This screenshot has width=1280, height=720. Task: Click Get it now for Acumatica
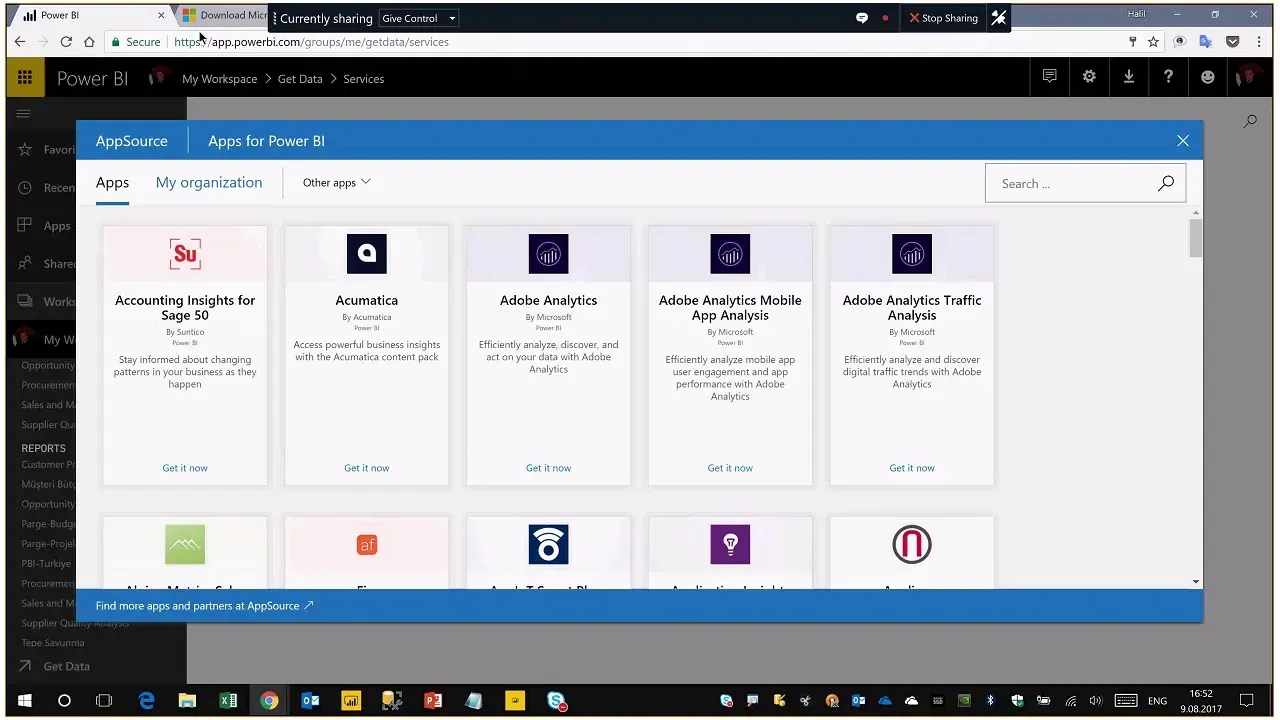pyautogui.click(x=367, y=468)
